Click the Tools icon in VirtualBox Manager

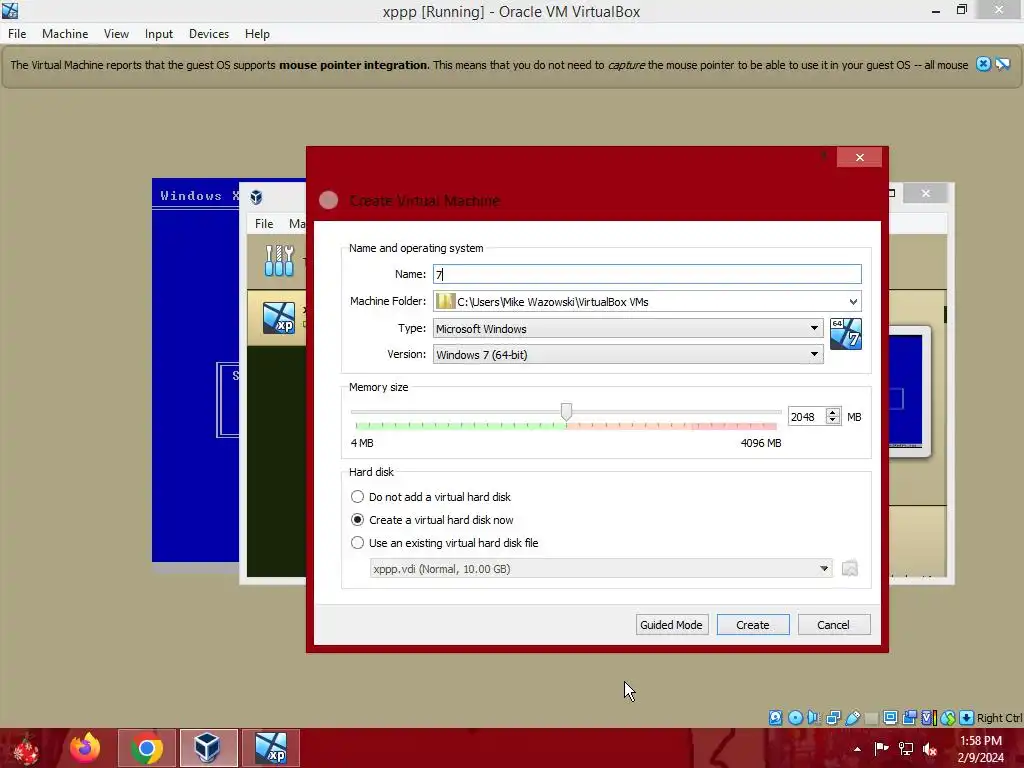(x=280, y=261)
